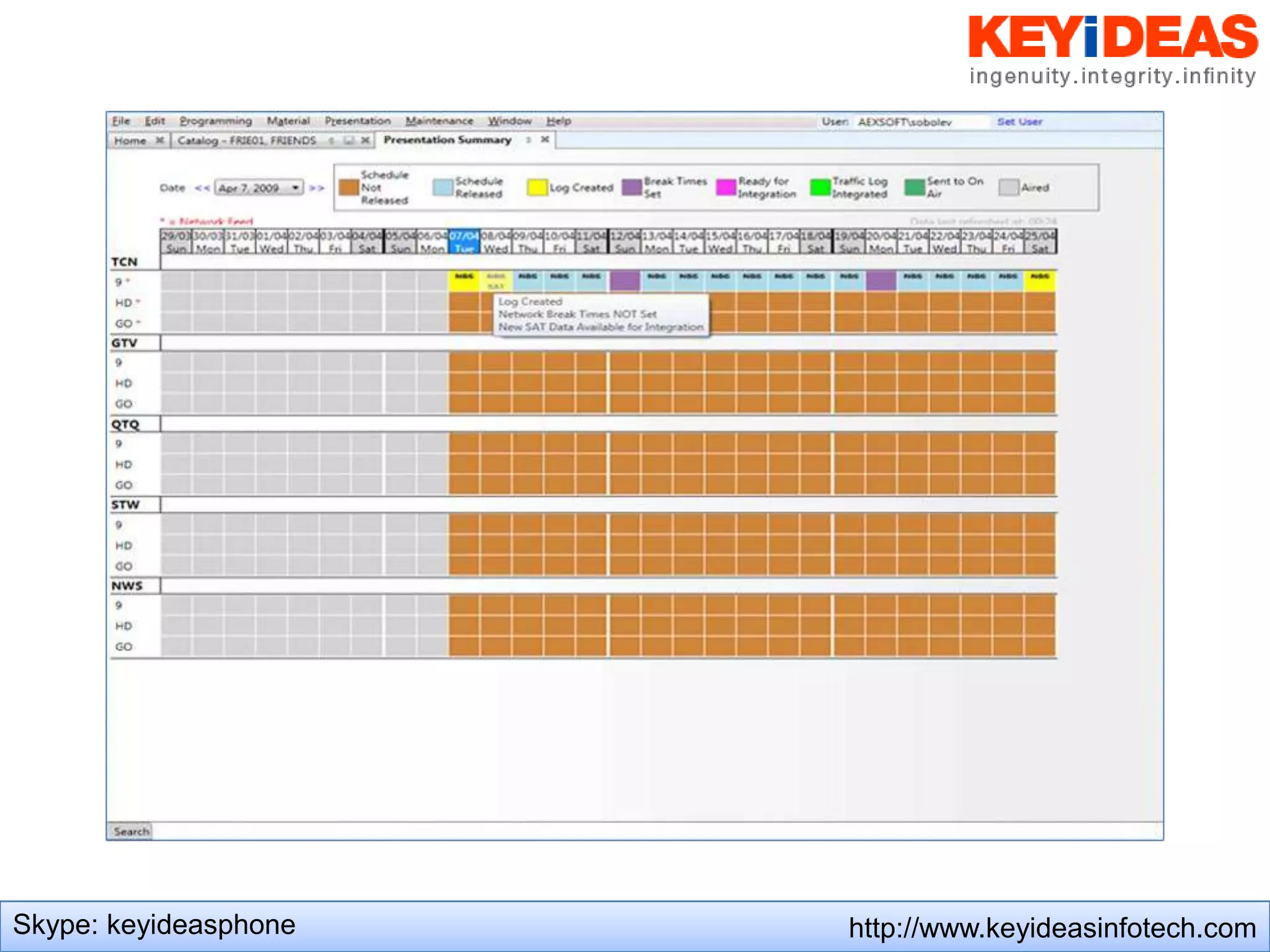
Task: Click Sent to On Air legend swatch
Action: pyautogui.click(x=915, y=187)
